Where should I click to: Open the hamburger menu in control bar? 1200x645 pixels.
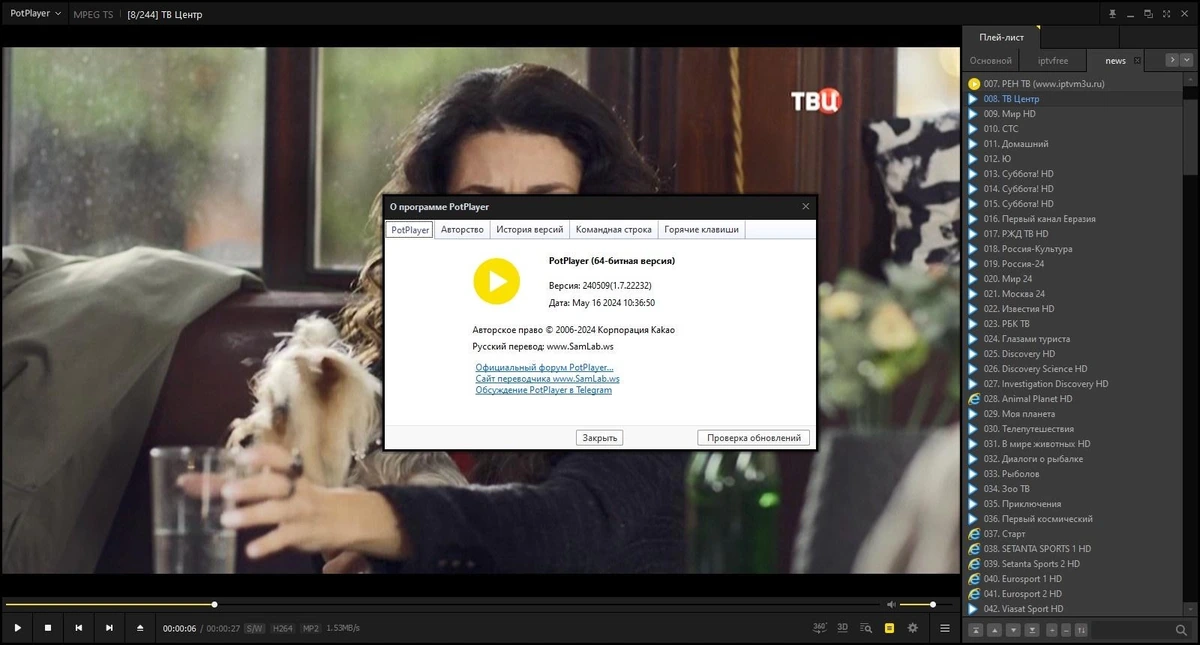pos(945,628)
